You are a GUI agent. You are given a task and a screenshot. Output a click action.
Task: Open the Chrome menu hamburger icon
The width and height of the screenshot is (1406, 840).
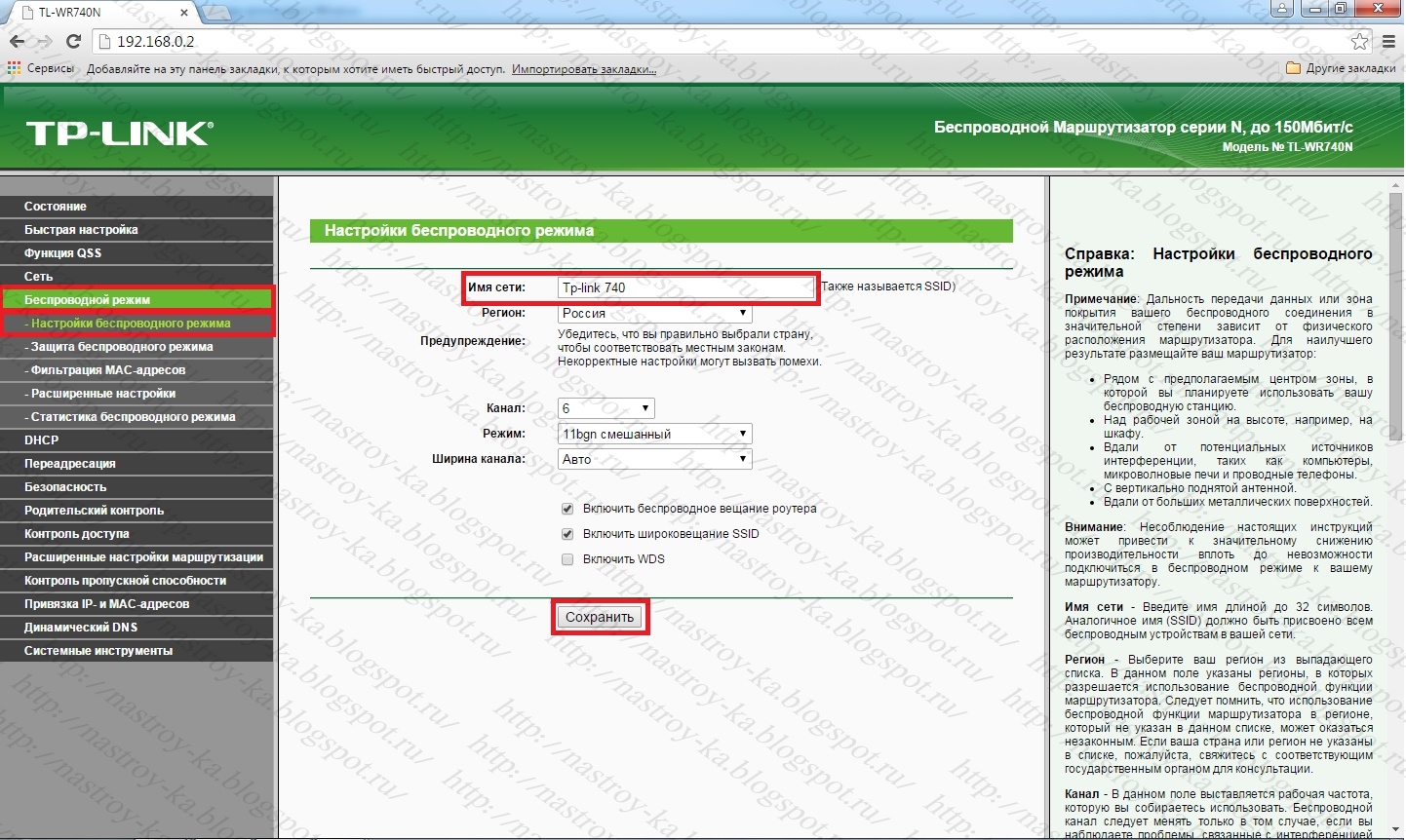click(x=1389, y=41)
